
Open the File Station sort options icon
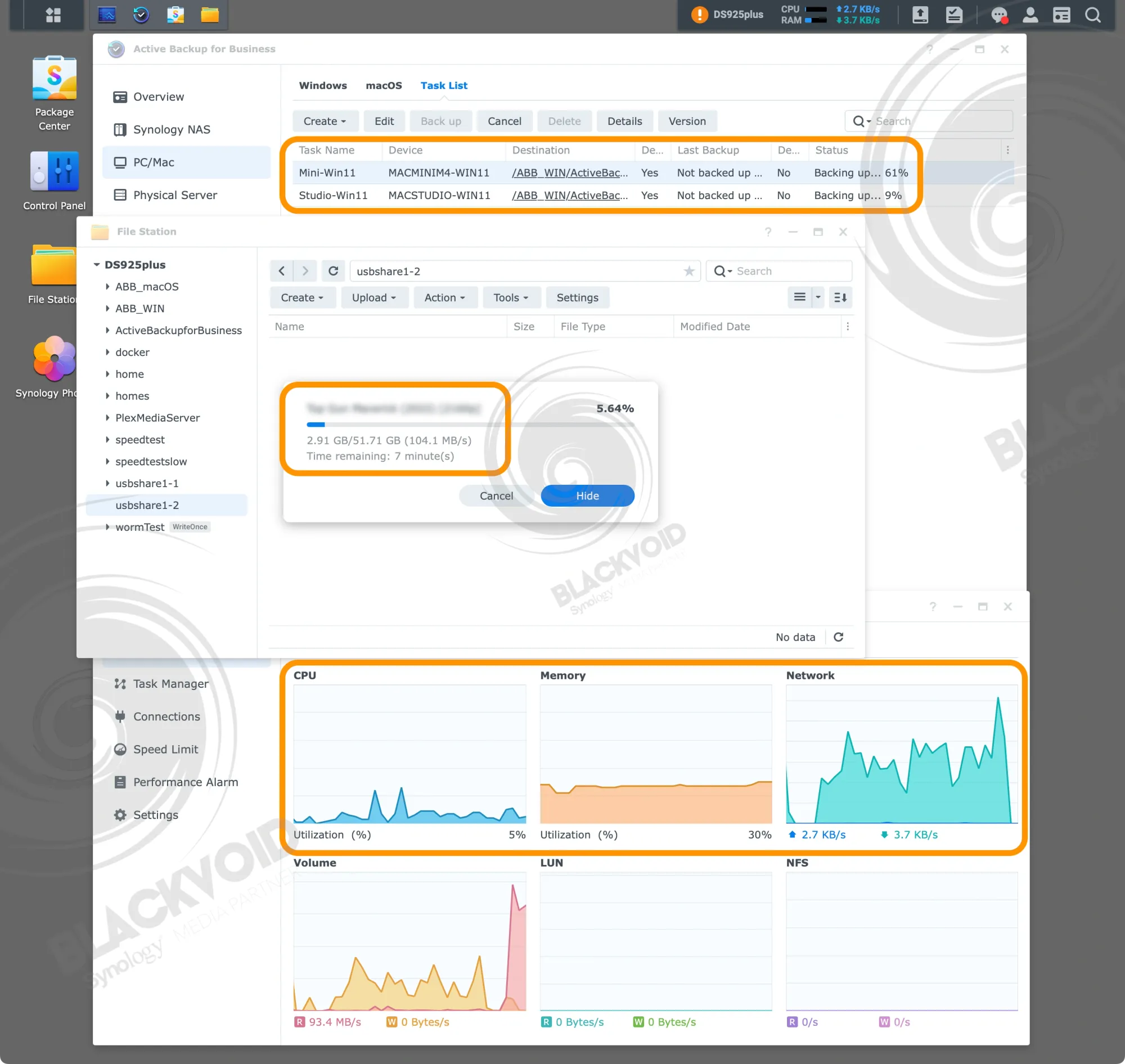pyautogui.click(x=840, y=297)
